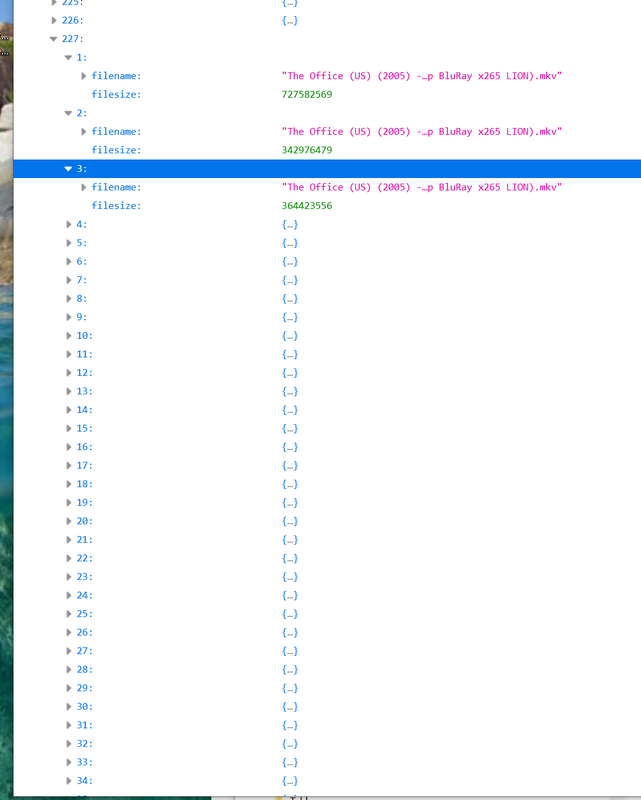
Task: Expand entry 18
Action: pos(69,484)
